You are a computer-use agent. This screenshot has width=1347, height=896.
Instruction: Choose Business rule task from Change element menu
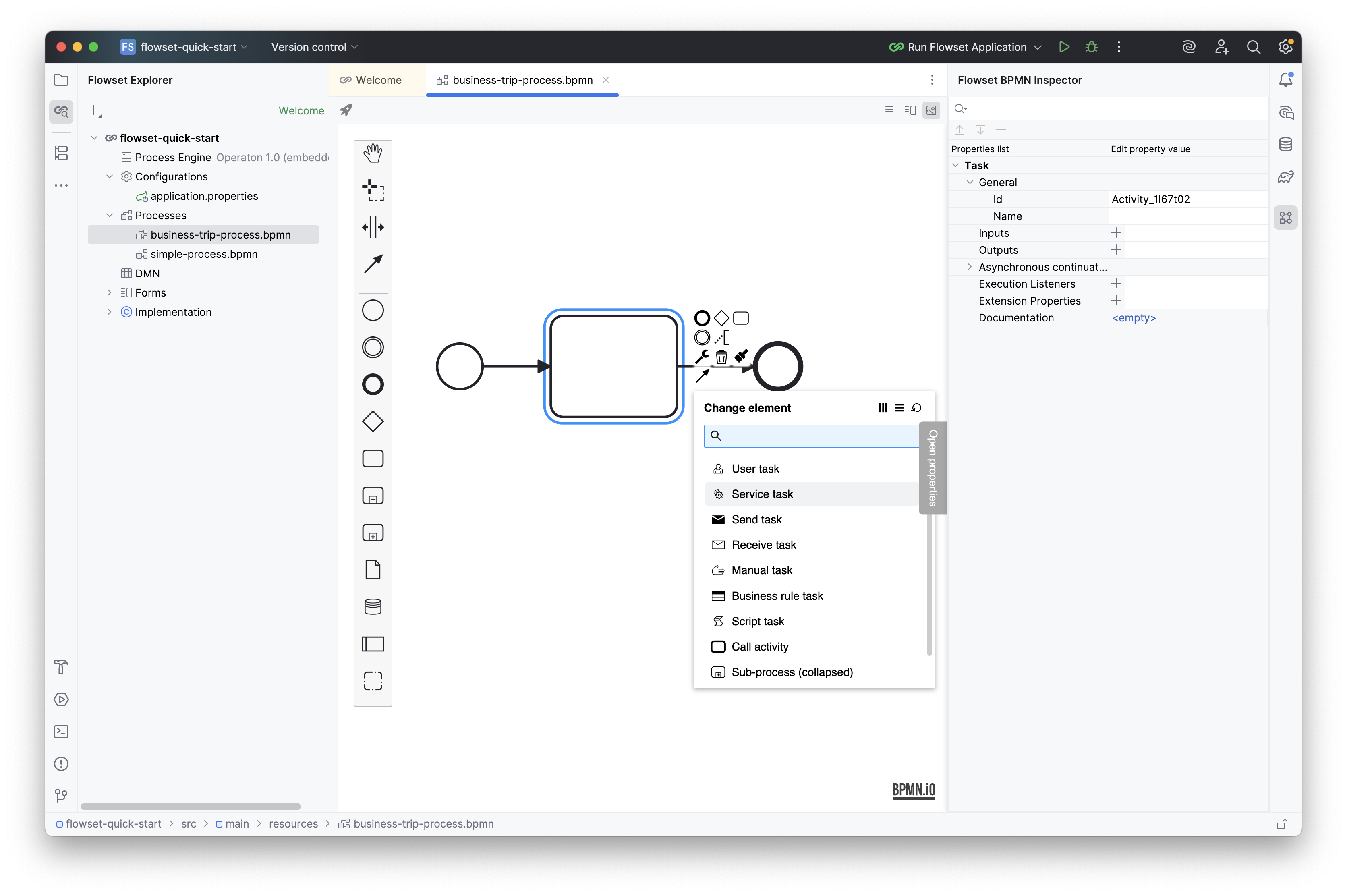pyautogui.click(x=777, y=595)
